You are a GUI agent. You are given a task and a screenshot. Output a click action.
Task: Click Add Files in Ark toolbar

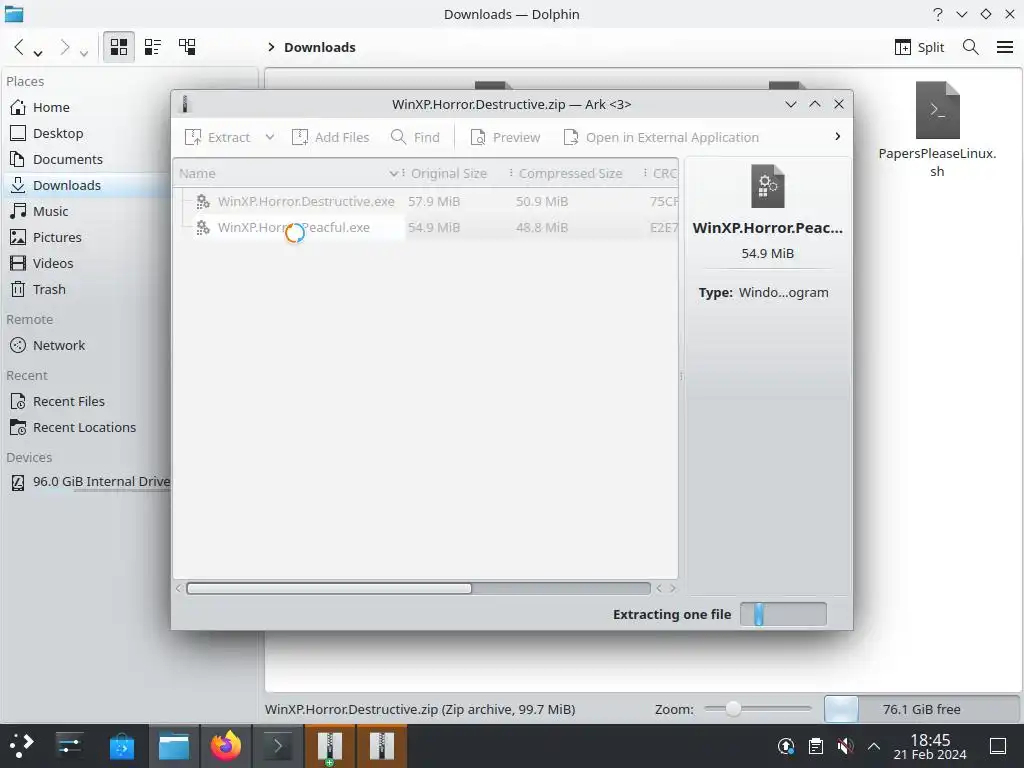click(x=330, y=137)
